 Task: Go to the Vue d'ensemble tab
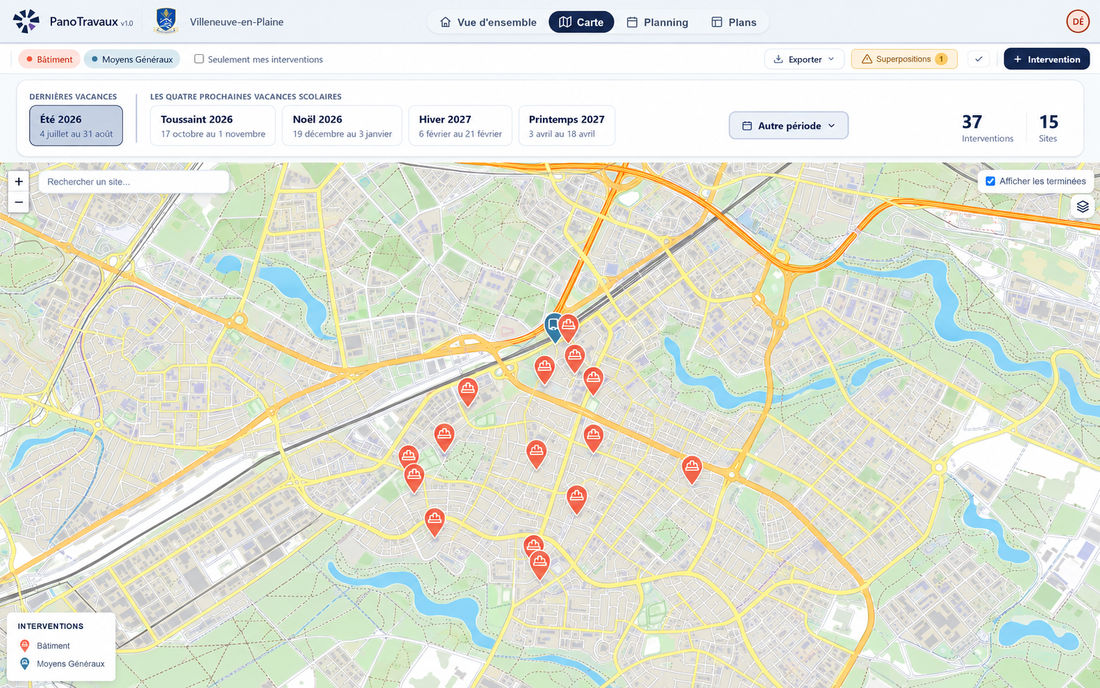(x=488, y=22)
